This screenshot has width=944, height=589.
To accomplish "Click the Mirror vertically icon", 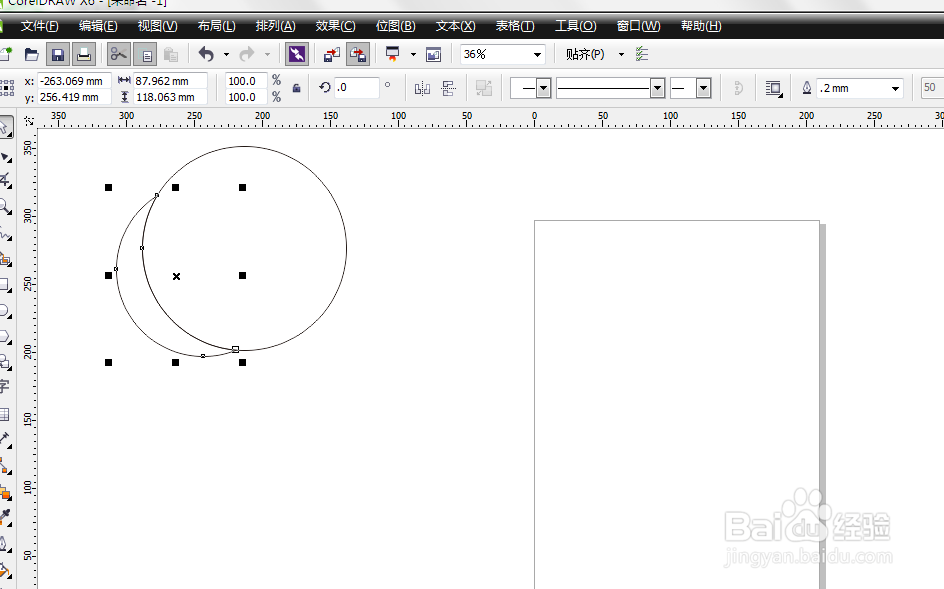I will click(449, 89).
